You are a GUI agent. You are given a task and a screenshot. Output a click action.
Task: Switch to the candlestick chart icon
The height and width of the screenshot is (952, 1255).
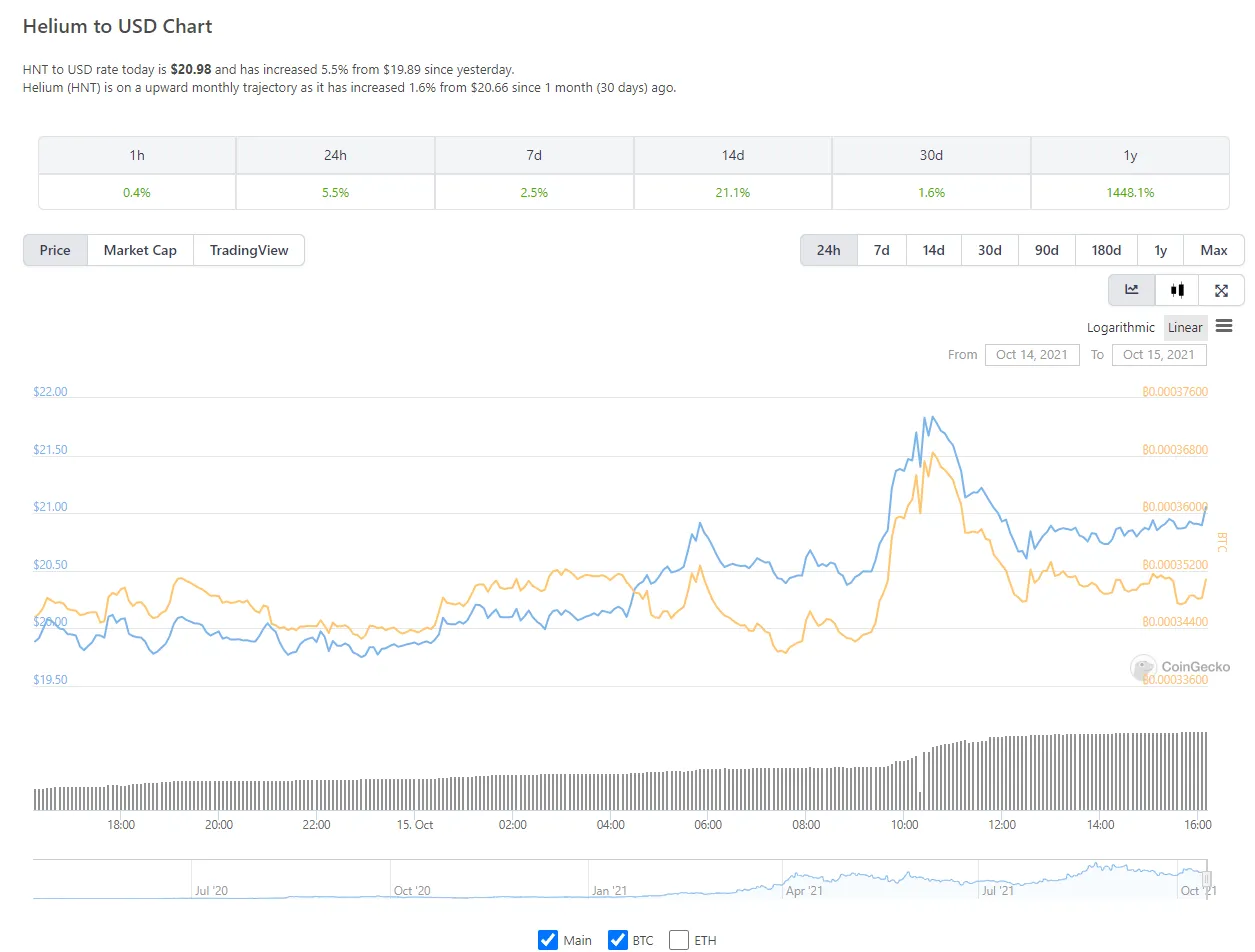pyautogui.click(x=1177, y=290)
